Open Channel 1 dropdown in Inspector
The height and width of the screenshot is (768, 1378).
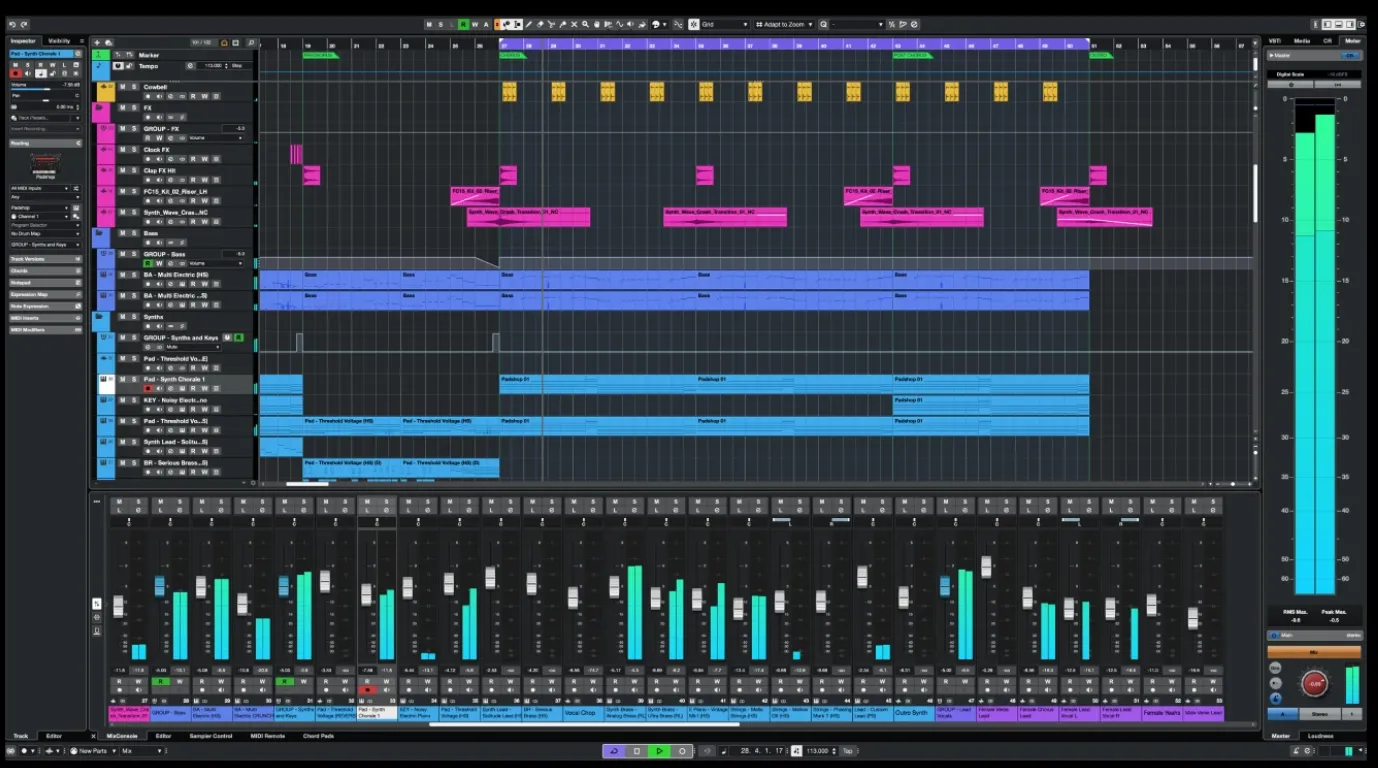40,217
